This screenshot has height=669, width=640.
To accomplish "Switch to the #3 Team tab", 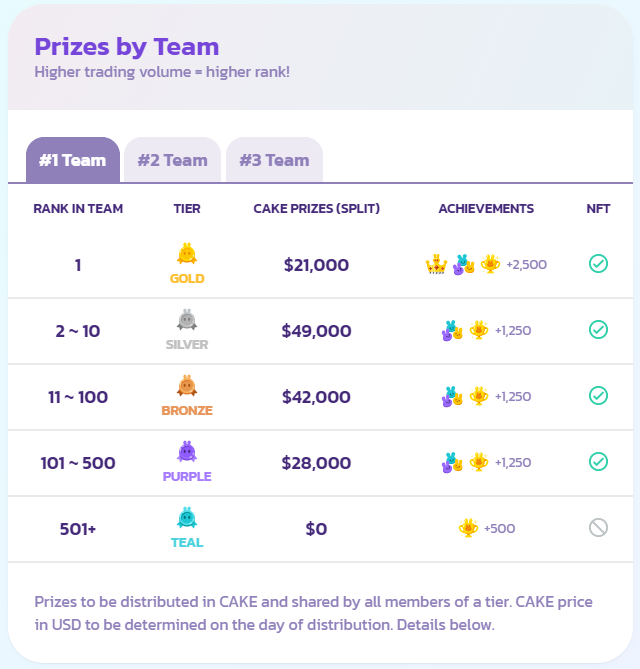I will [x=274, y=160].
